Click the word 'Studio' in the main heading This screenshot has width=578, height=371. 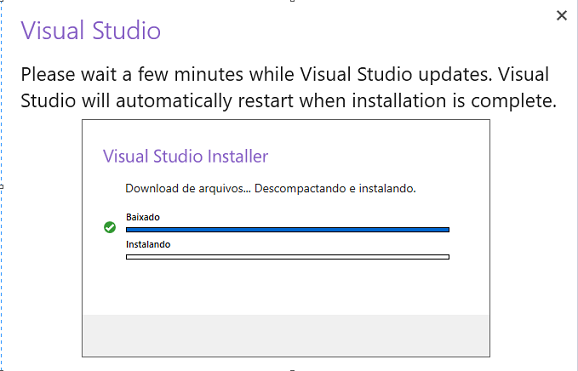click(x=126, y=30)
